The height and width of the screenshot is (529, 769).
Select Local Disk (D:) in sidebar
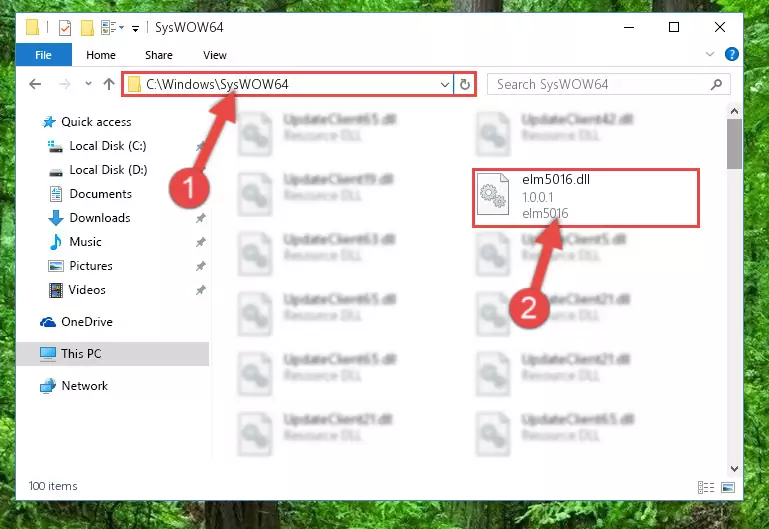108,170
